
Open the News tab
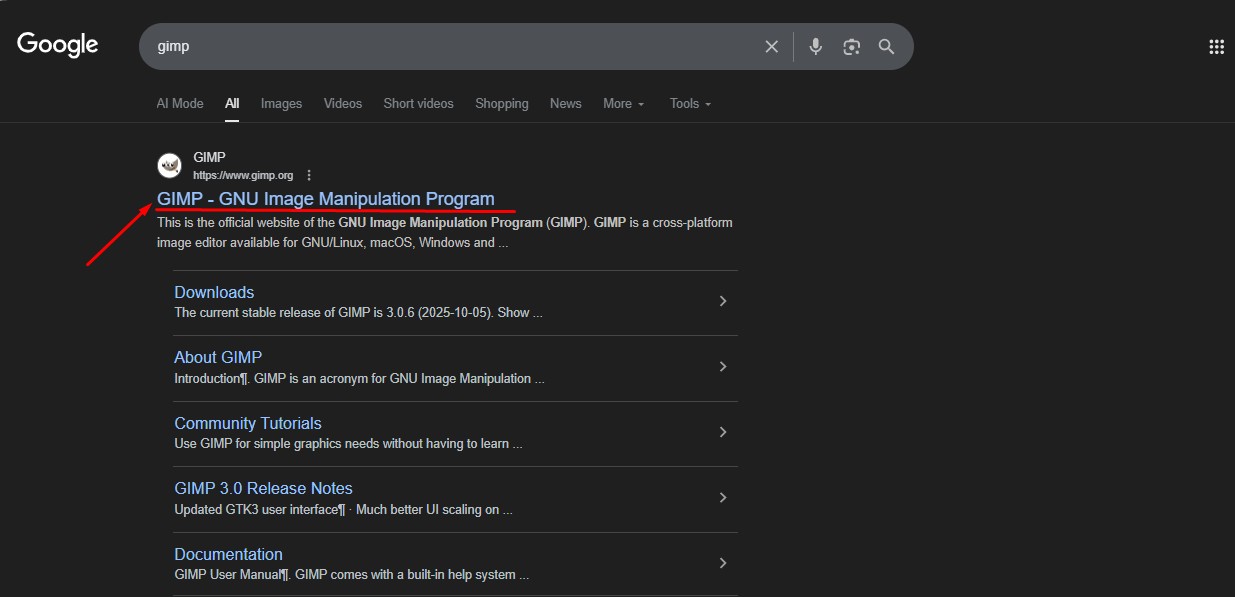pos(565,104)
